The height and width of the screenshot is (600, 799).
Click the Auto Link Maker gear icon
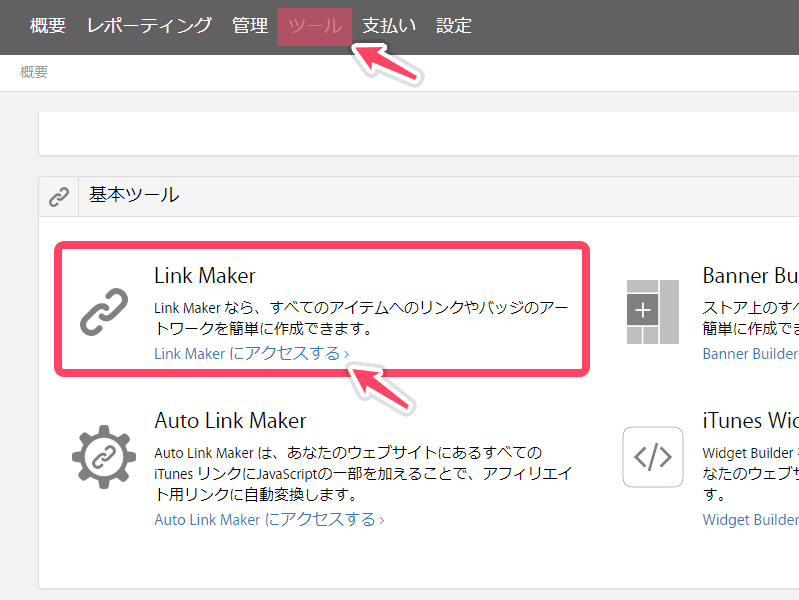104,457
